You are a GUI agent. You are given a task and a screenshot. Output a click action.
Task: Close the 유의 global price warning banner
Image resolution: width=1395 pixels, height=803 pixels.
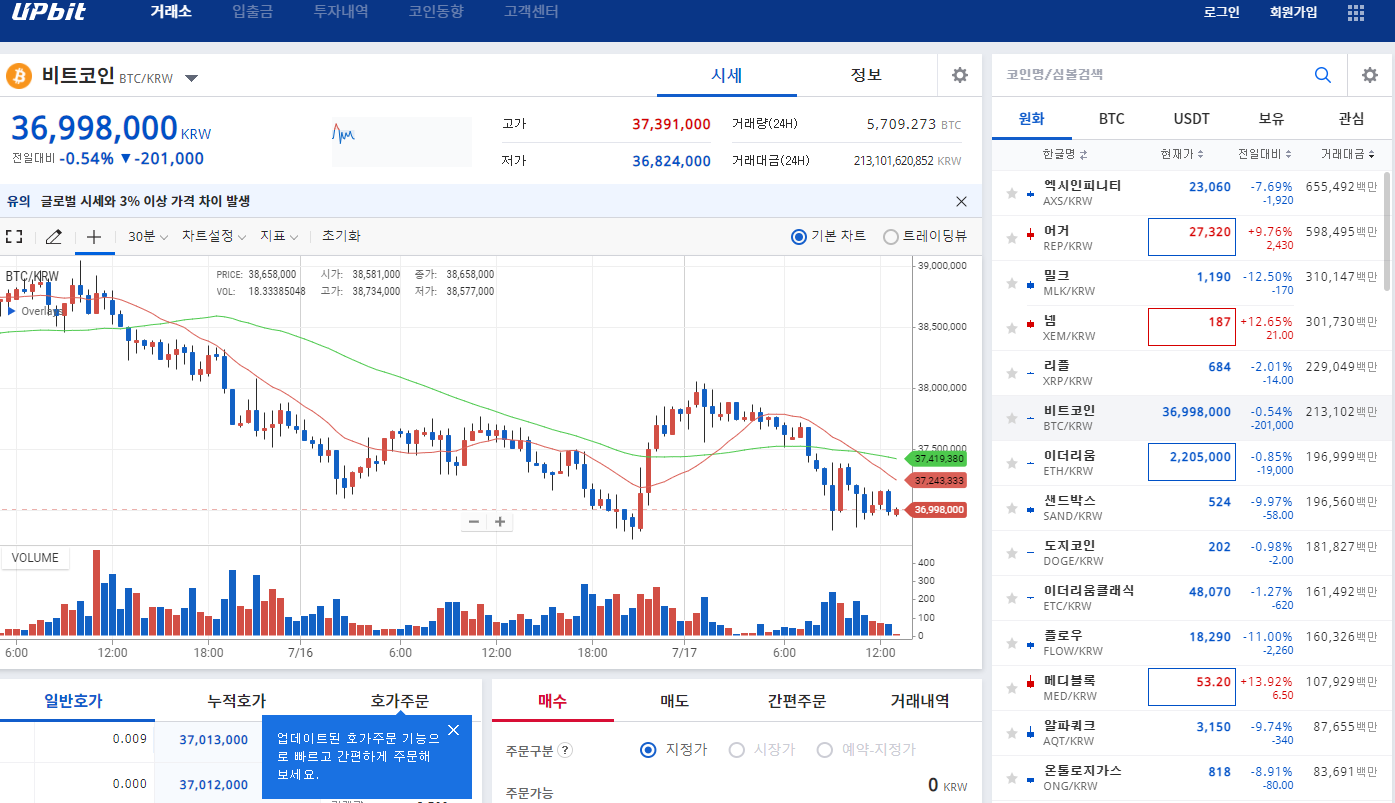pyautogui.click(x=962, y=201)
